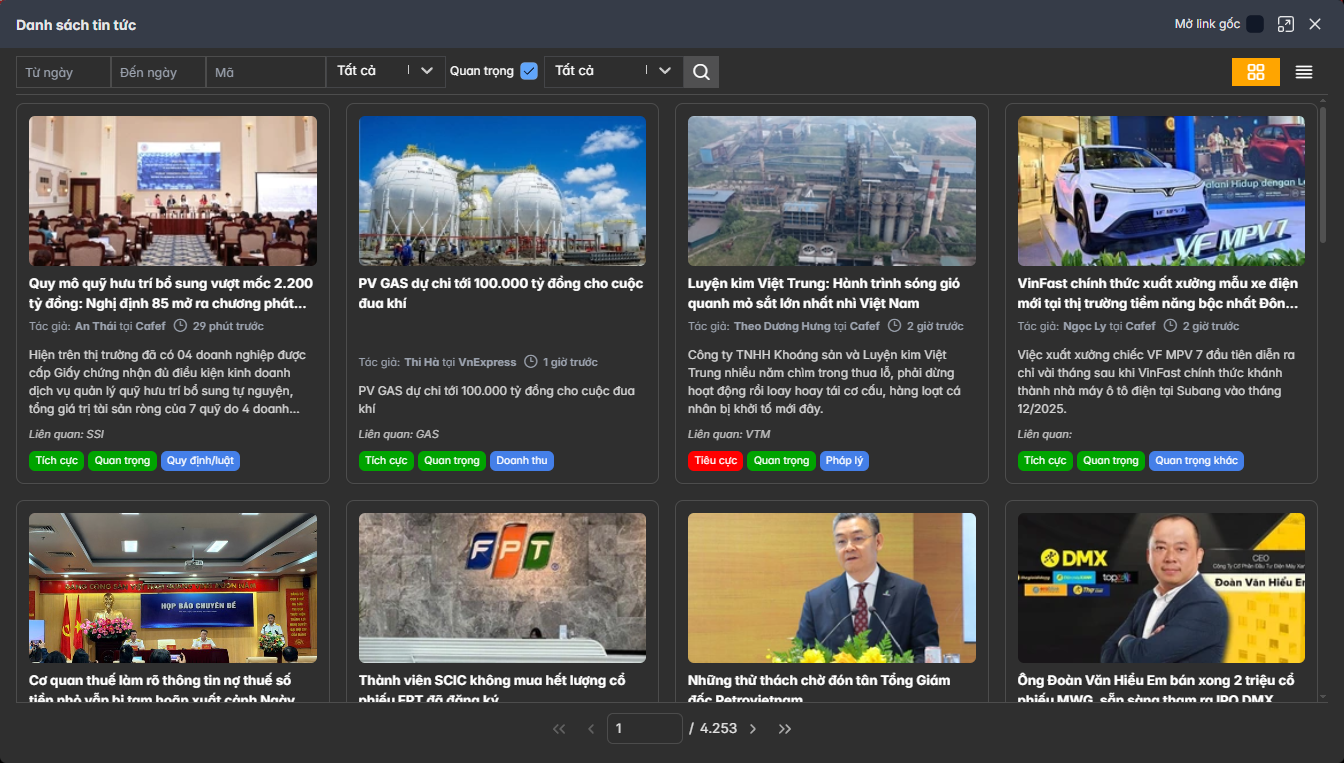The image size is (1344, 763).
Task: Open the VinFast VF MPV 7 car image
Action: 1161,191
